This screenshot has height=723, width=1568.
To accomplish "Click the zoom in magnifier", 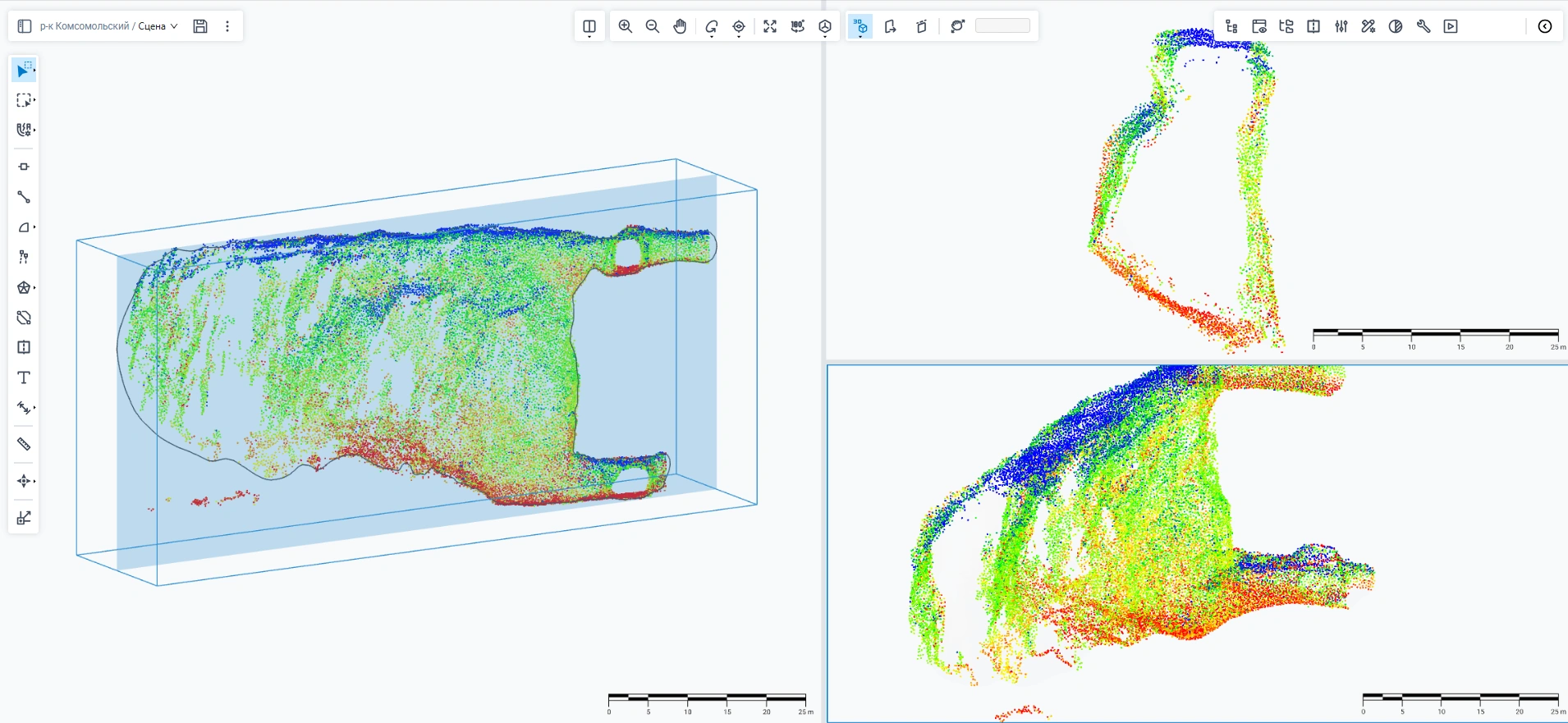I will (626, 26).
